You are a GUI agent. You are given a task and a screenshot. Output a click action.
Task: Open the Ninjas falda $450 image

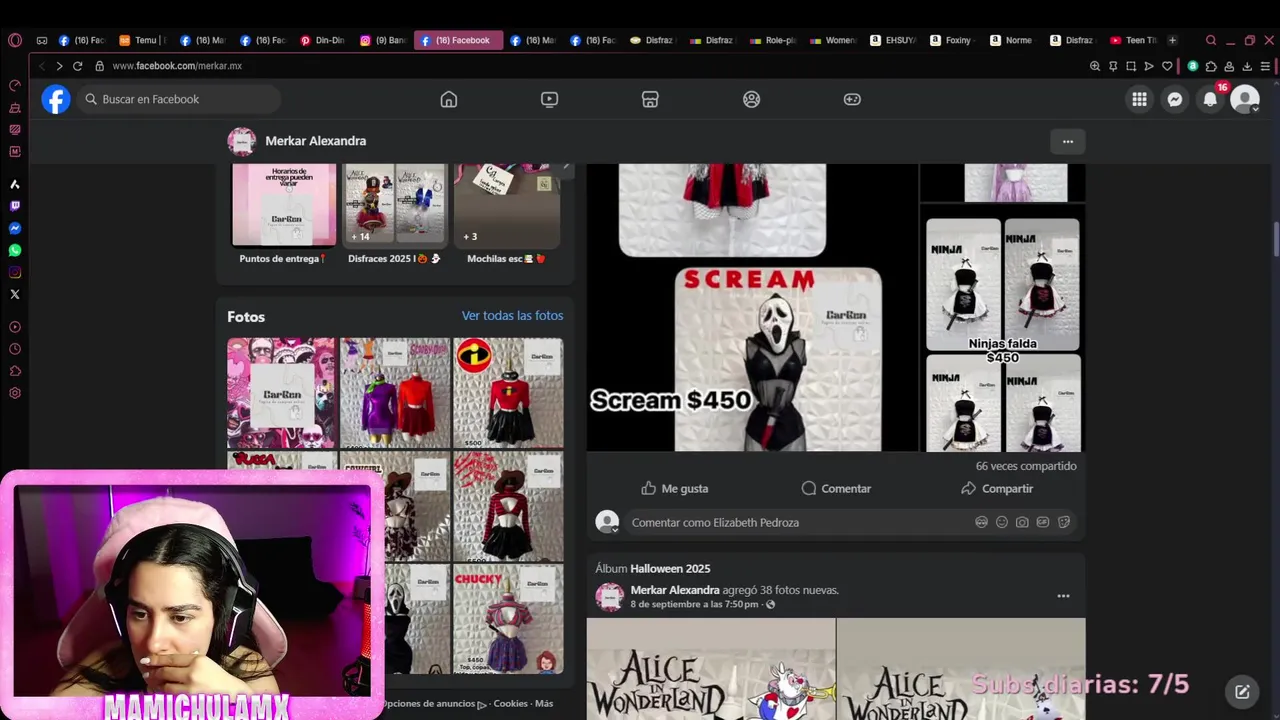[x=1002, y=328]
